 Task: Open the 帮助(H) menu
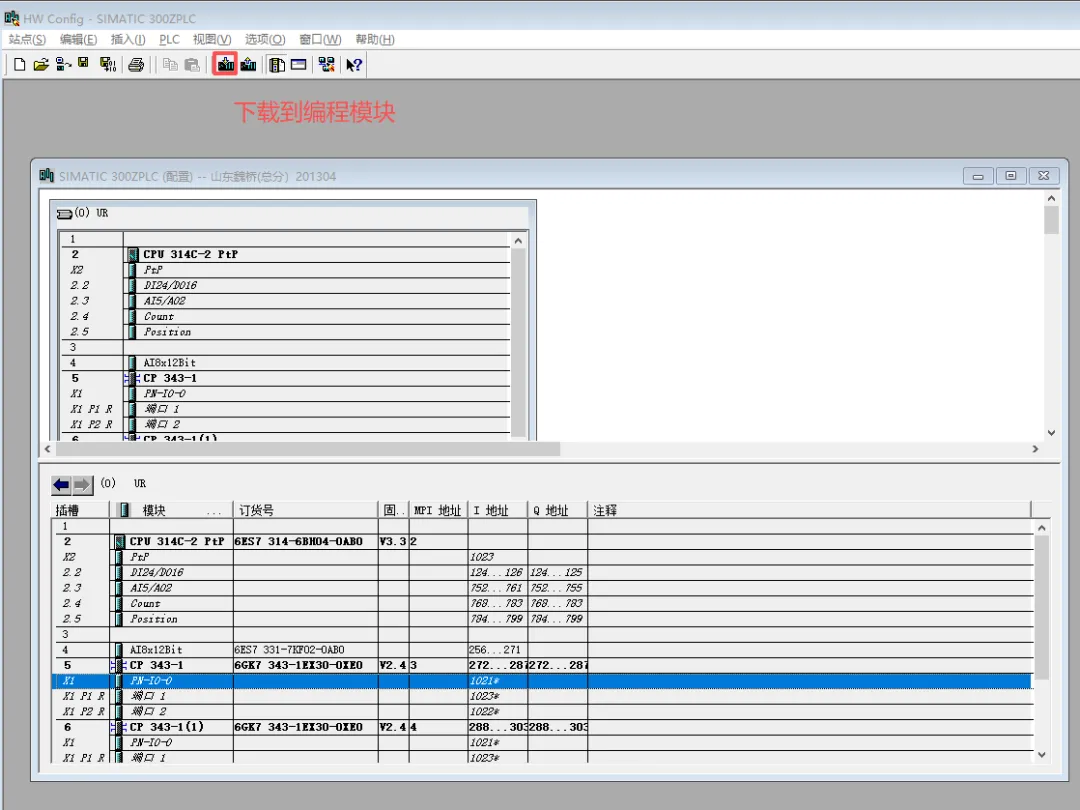click(375, 39)
